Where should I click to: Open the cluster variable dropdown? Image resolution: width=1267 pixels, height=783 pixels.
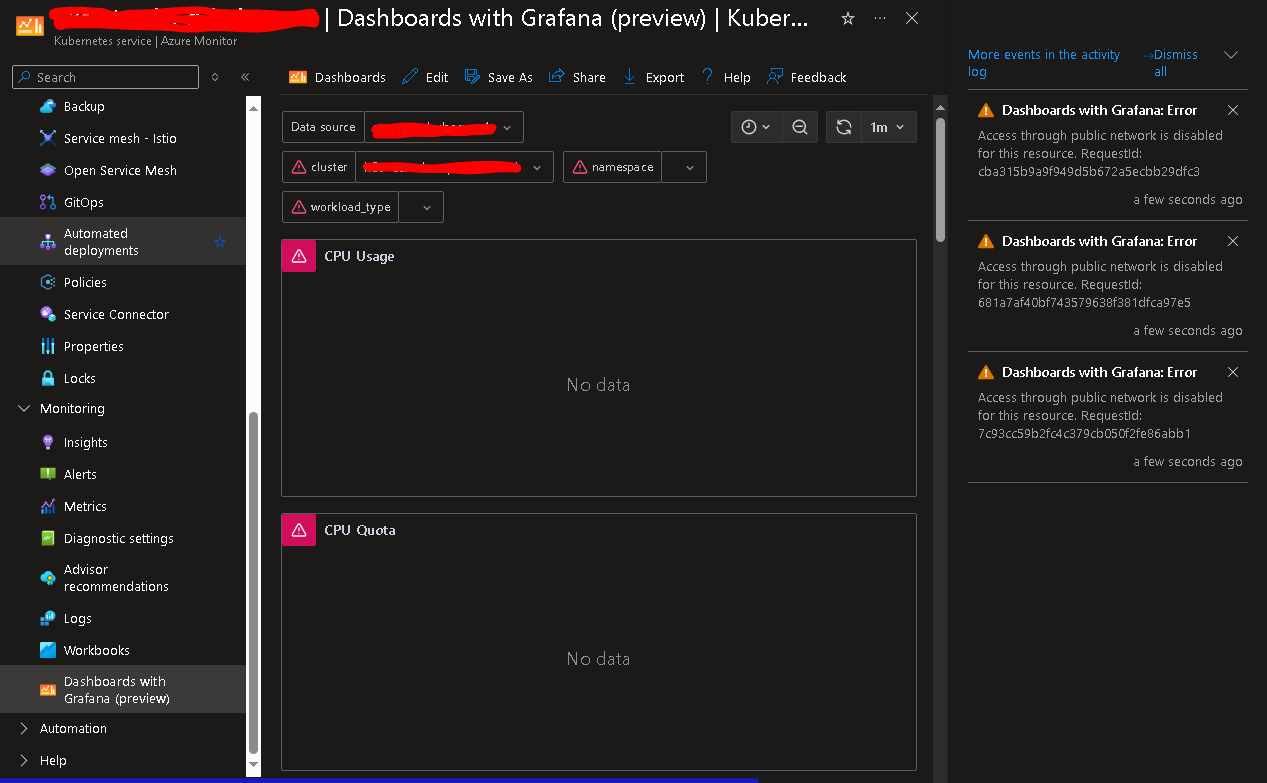click(x=454, y=167)
